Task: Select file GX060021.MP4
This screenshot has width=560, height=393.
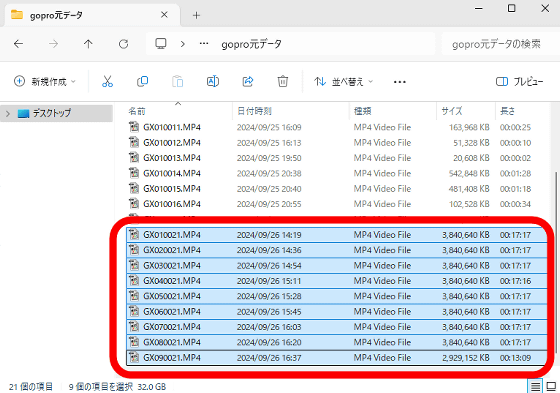Action: [x=336, y=312]
